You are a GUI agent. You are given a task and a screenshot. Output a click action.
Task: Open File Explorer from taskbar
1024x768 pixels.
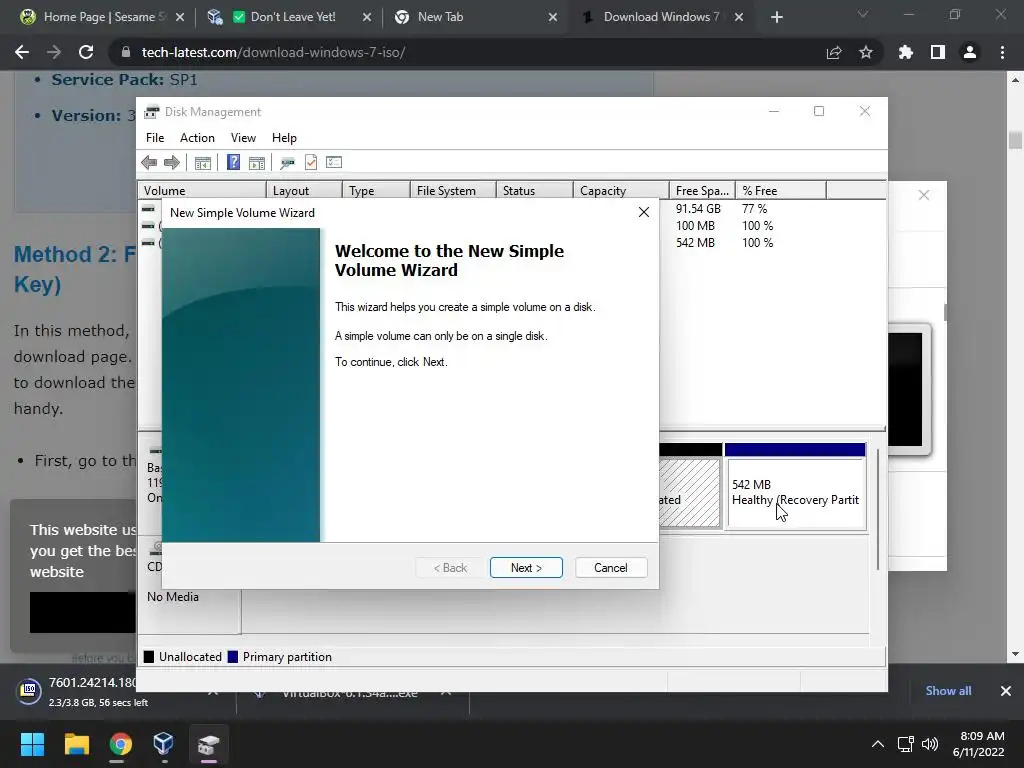pyautogui.click(x=76, y=744)
